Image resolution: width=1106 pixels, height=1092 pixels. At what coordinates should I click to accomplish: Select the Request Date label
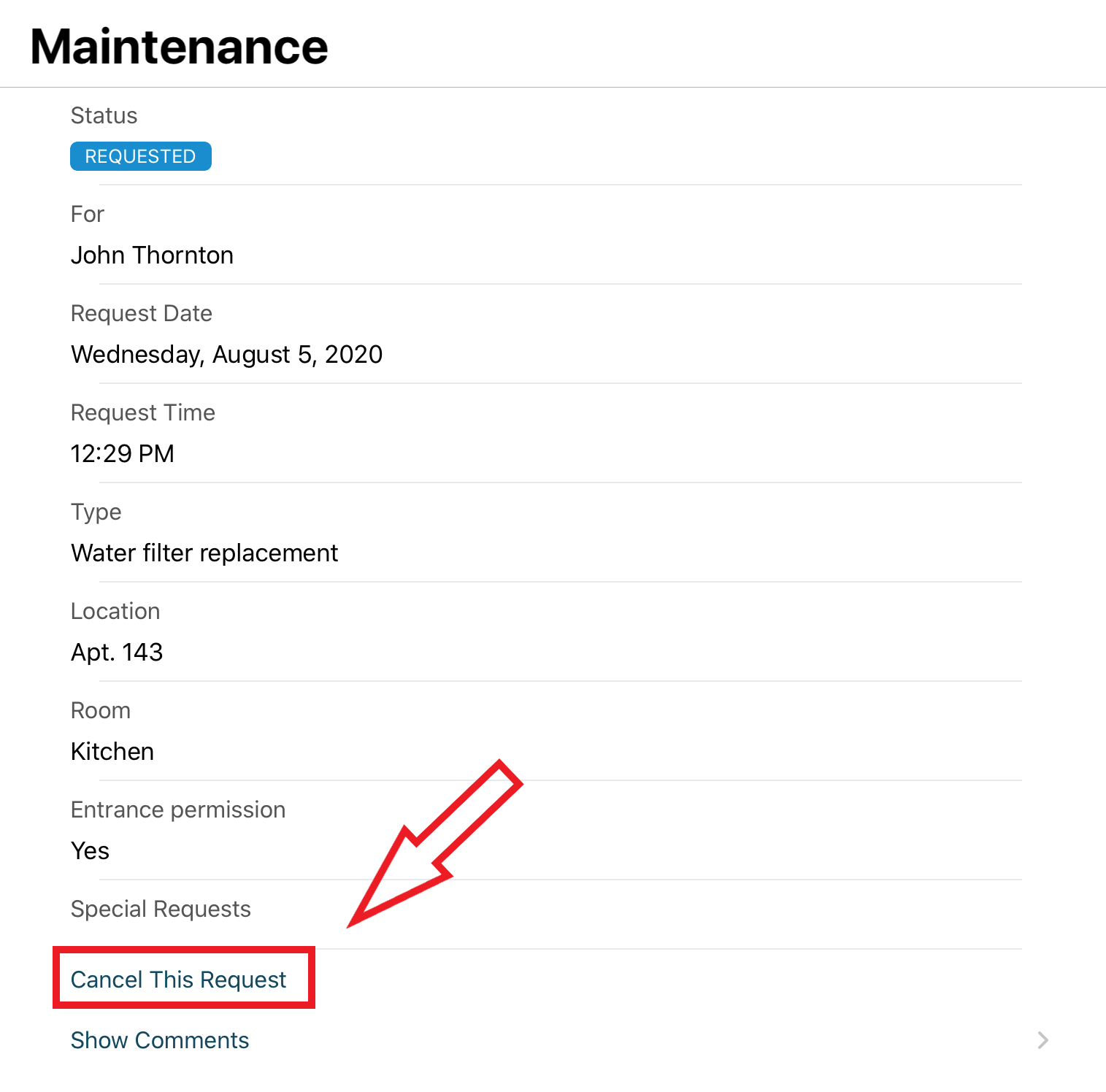point(141,313)
